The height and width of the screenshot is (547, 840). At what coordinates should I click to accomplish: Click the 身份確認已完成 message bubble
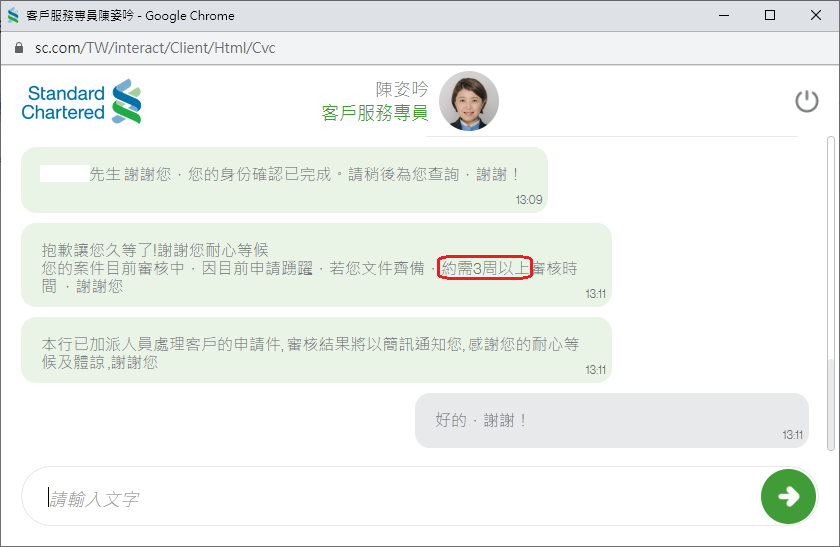point(283,179)
